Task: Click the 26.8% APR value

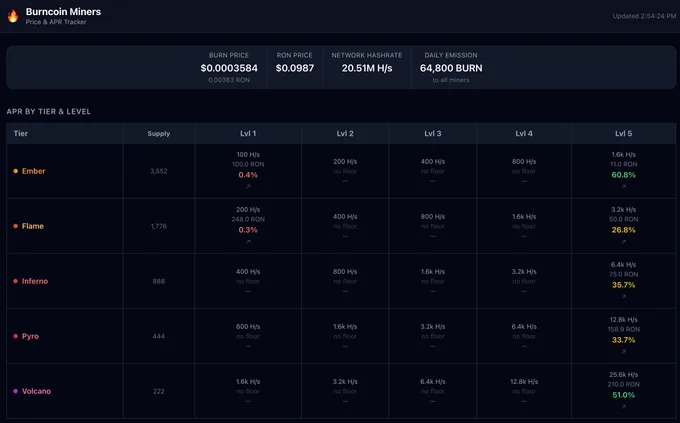Action: [624, 230]
